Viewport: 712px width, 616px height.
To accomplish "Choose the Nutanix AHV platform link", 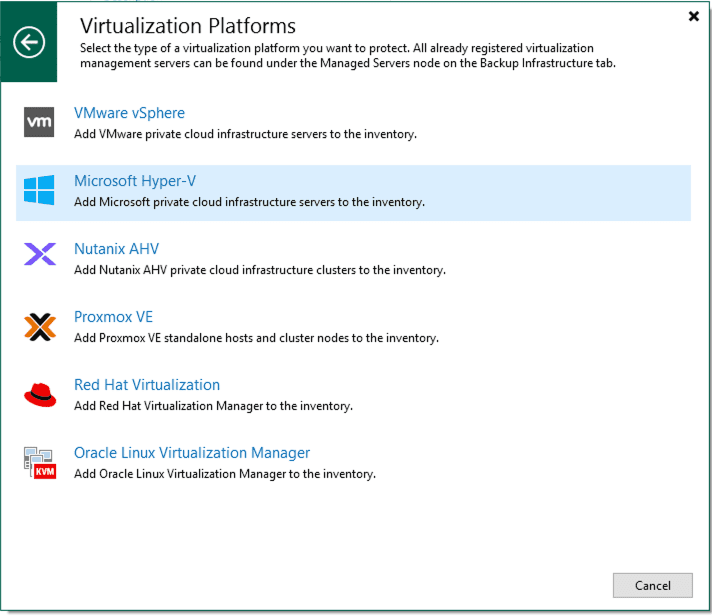I will coord(116,249).
